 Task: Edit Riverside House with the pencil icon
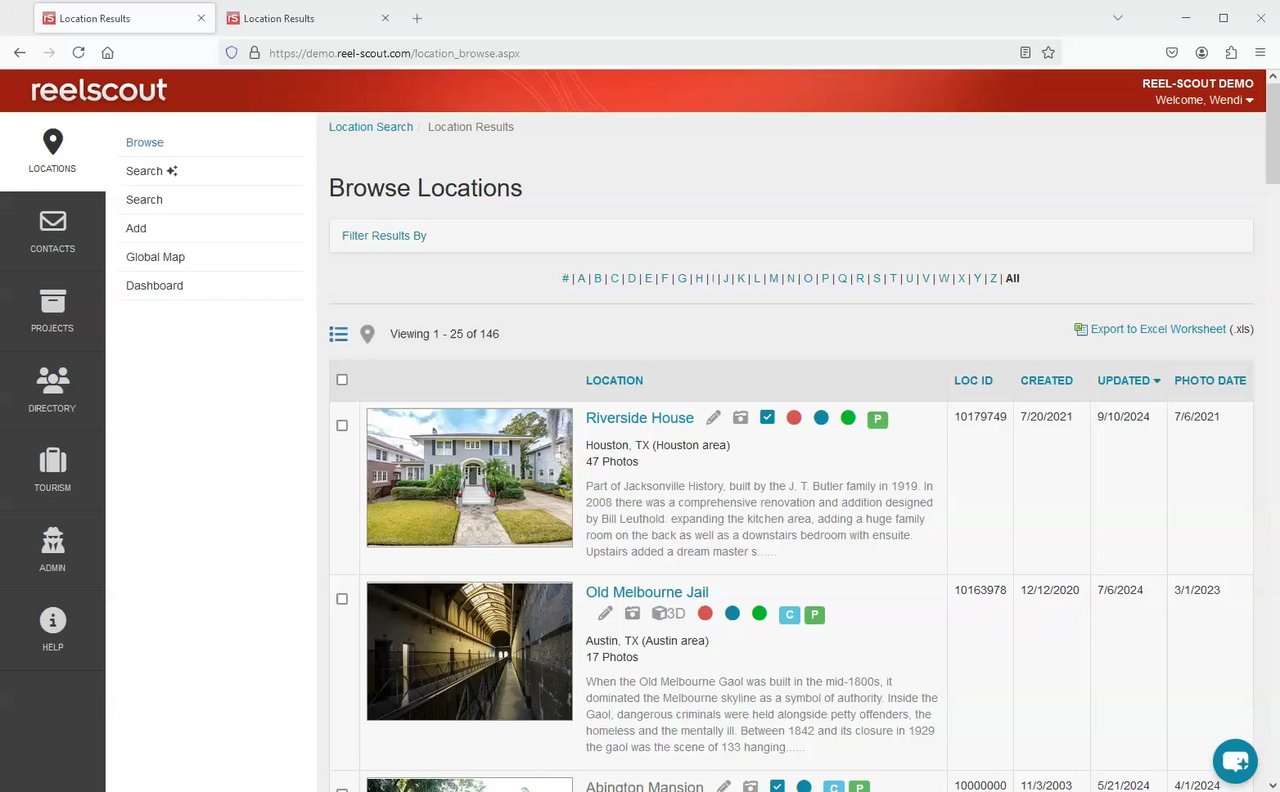pyautogui.click(x=713, y=418)
